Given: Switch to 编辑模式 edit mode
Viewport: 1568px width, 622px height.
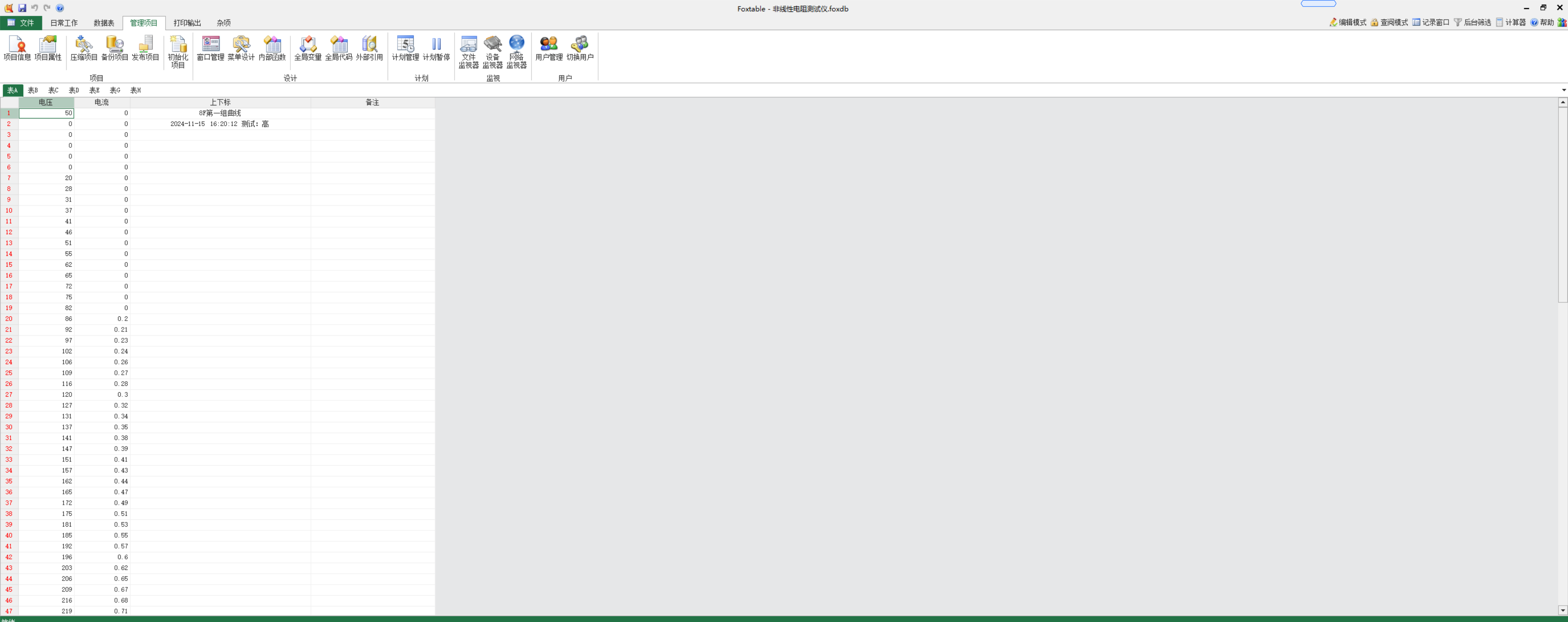Looking at the screenshot, I should pyautogui.click(x=1348, y=22).
